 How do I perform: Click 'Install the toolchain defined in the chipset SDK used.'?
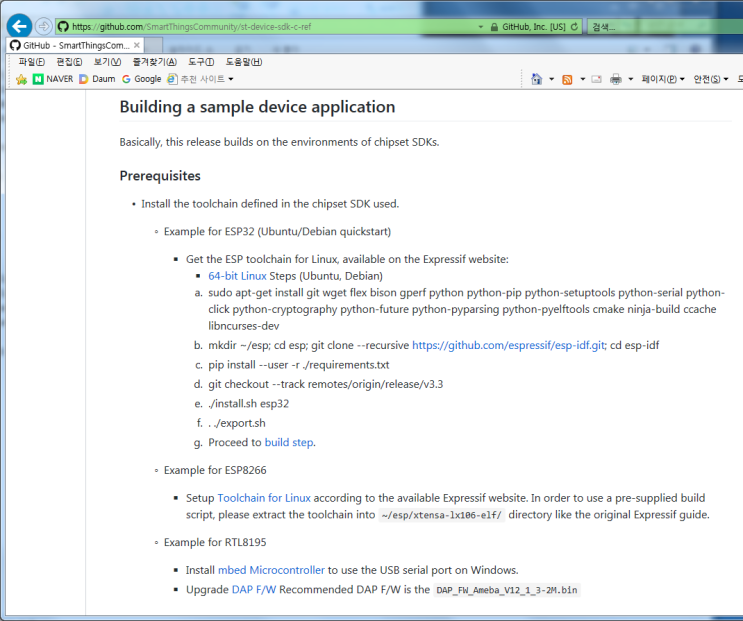pyautogui.click(x=270, y=204)
